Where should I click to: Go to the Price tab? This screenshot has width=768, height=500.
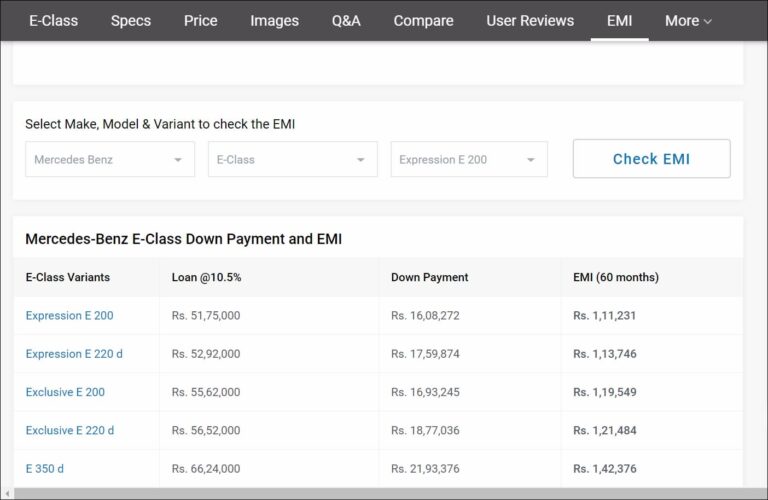pos(201,21)
